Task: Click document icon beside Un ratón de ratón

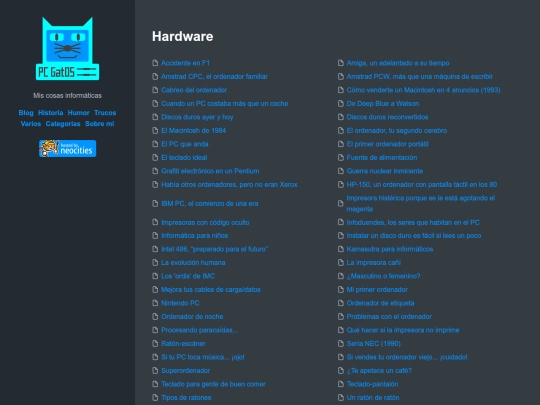Action: (x=341, y=397)
